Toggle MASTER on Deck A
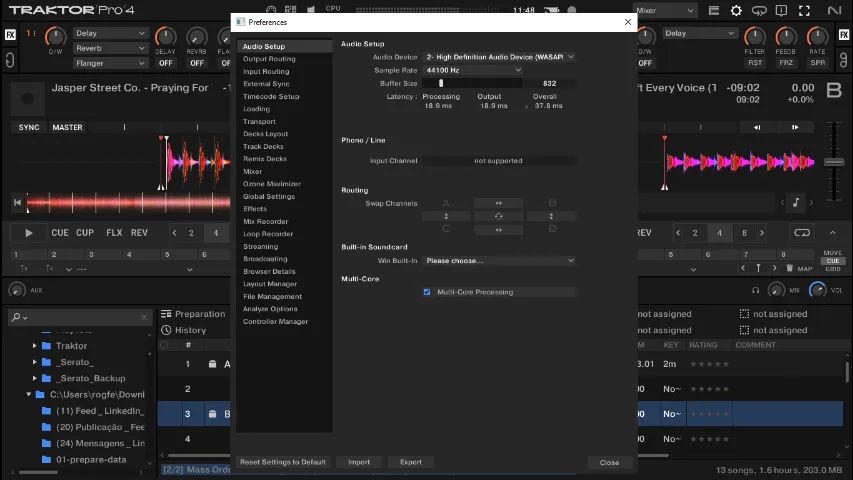The image size is (853, 480). (67, 127)
